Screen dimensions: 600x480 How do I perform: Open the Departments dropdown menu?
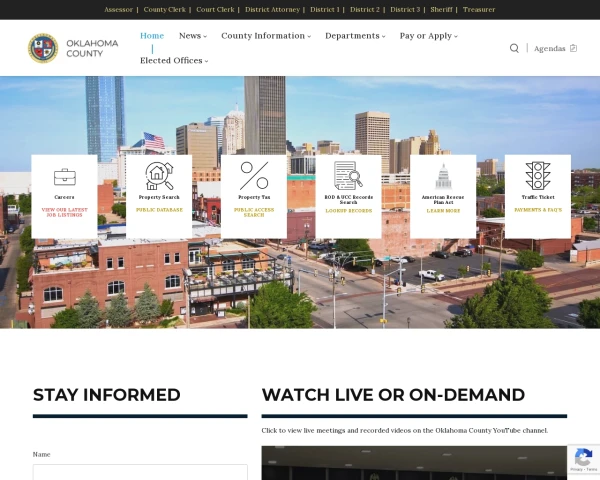tap(355, 36)
